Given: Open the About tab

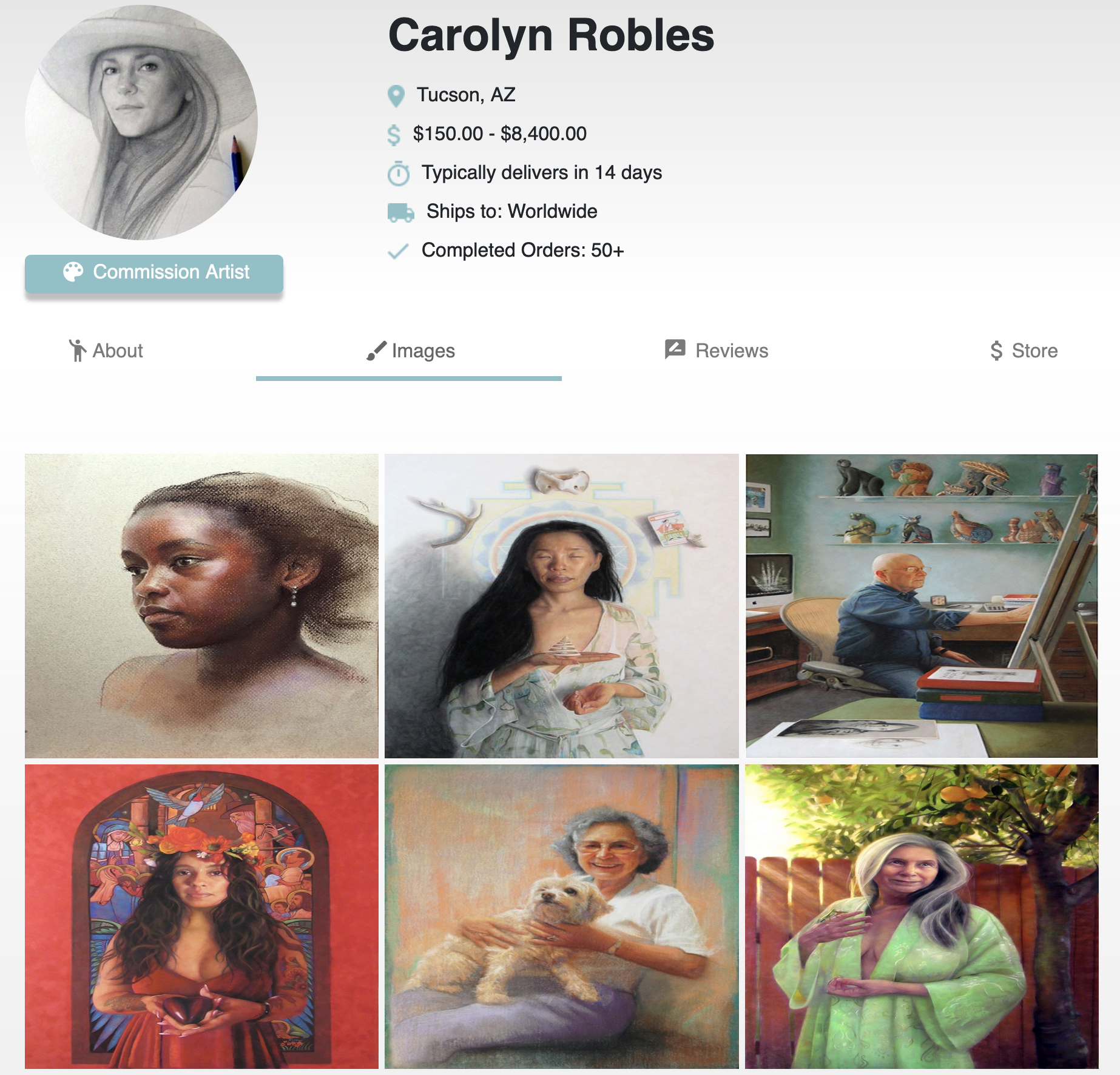Looking at the screenshot, I should coord(106,351).
